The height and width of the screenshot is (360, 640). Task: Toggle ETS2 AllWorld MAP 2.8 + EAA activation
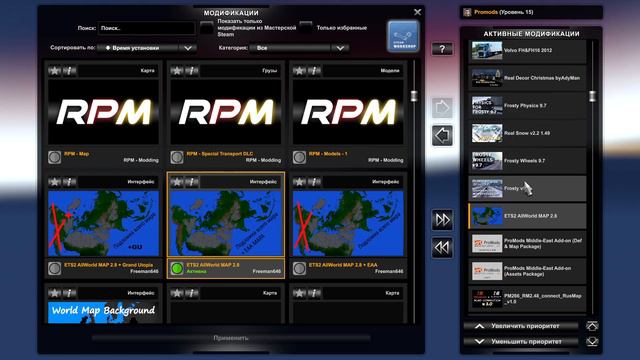pyautogui.click(x=299, y=268)
